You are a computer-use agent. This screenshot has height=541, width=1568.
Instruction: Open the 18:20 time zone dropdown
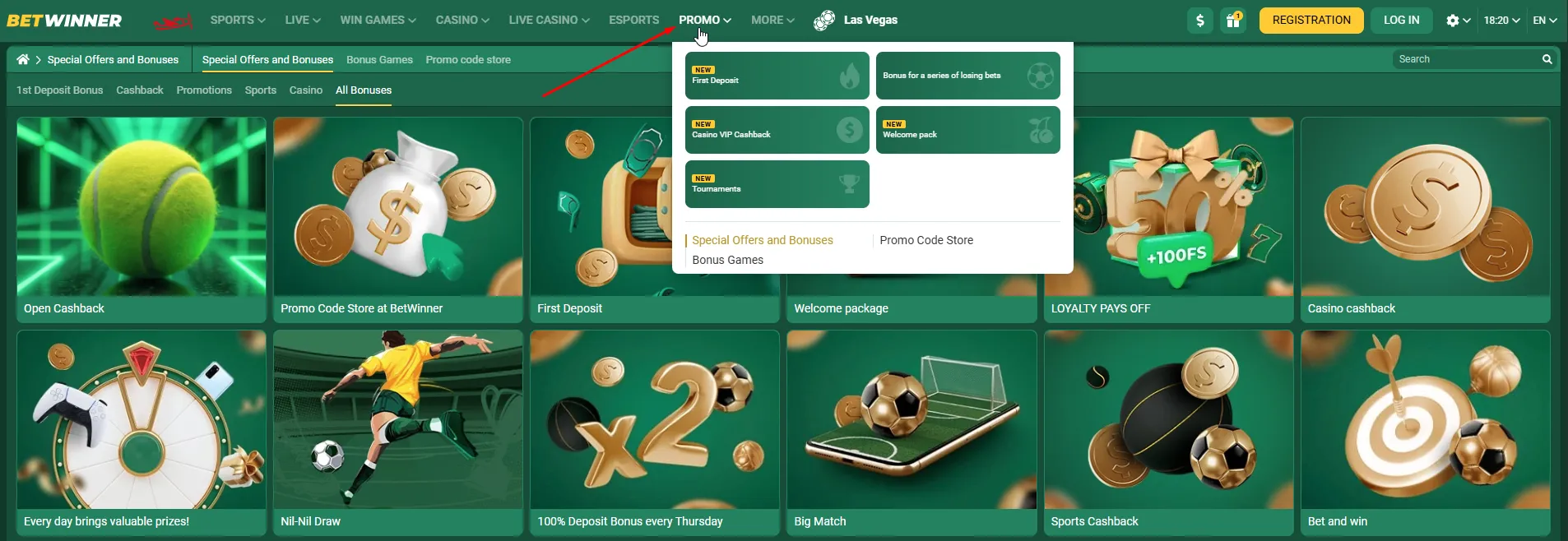[1501, 21]
